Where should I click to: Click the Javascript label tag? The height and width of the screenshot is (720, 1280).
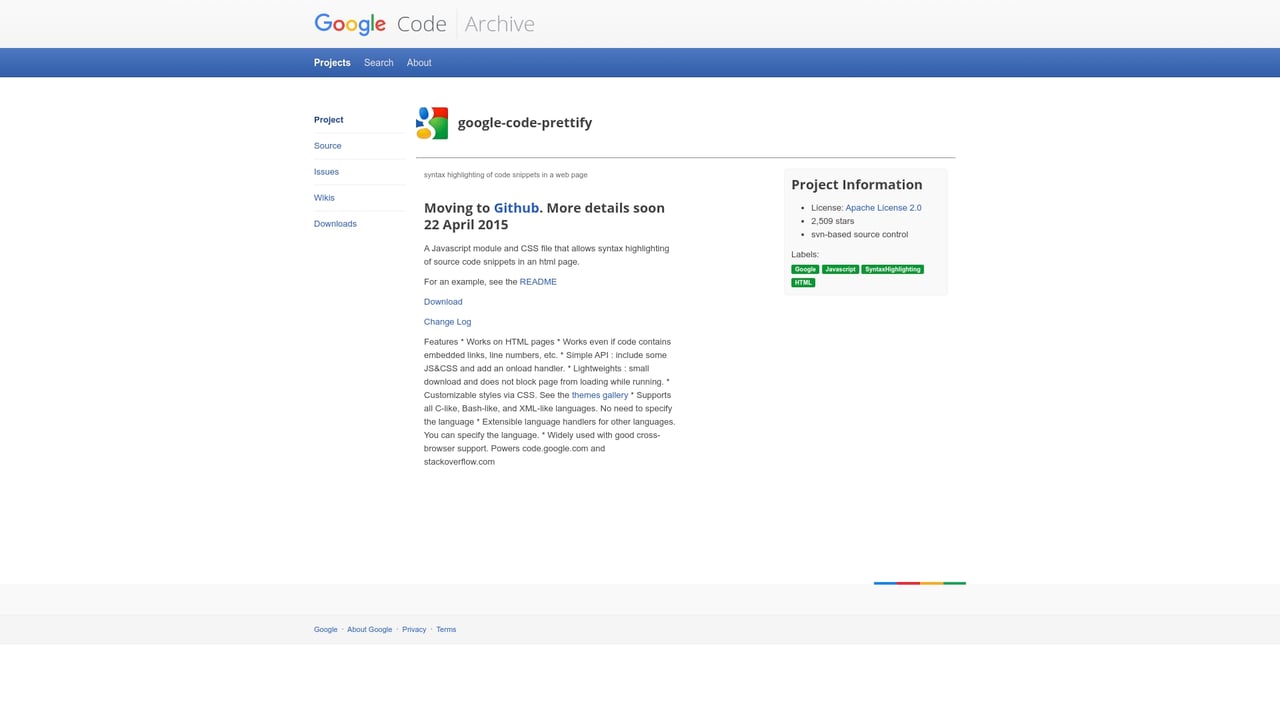tap(840, 269)
